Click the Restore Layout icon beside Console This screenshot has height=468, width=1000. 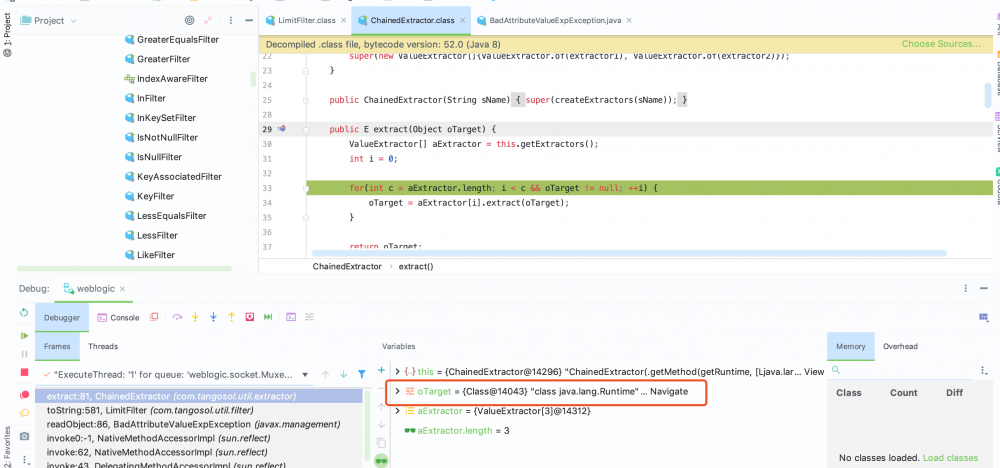(x=153, y=317)
